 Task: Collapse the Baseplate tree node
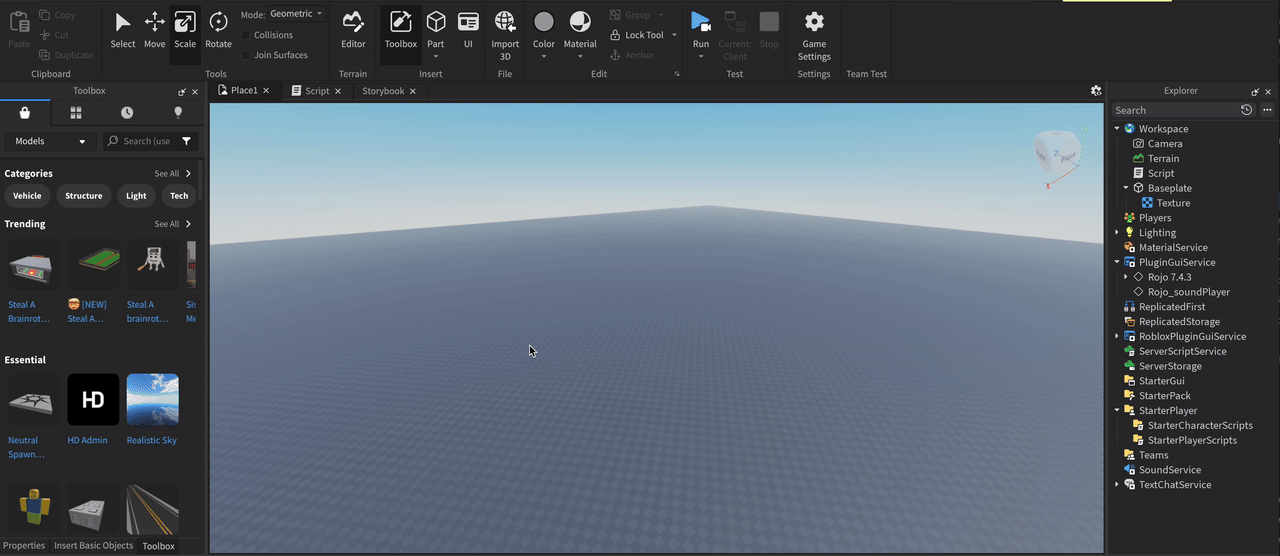click(1127, 188)
